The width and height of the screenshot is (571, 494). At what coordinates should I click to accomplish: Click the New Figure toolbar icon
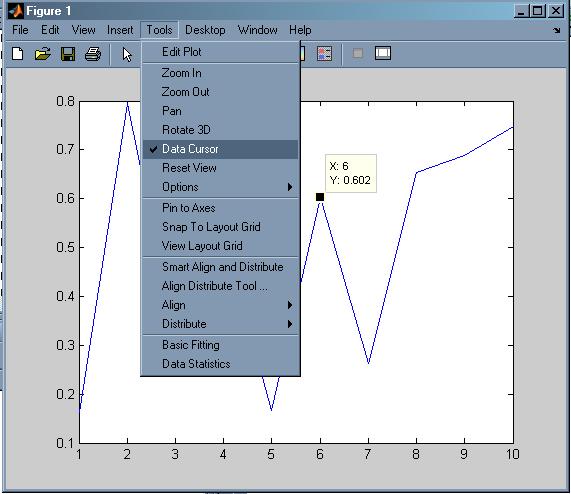(17, 54)
